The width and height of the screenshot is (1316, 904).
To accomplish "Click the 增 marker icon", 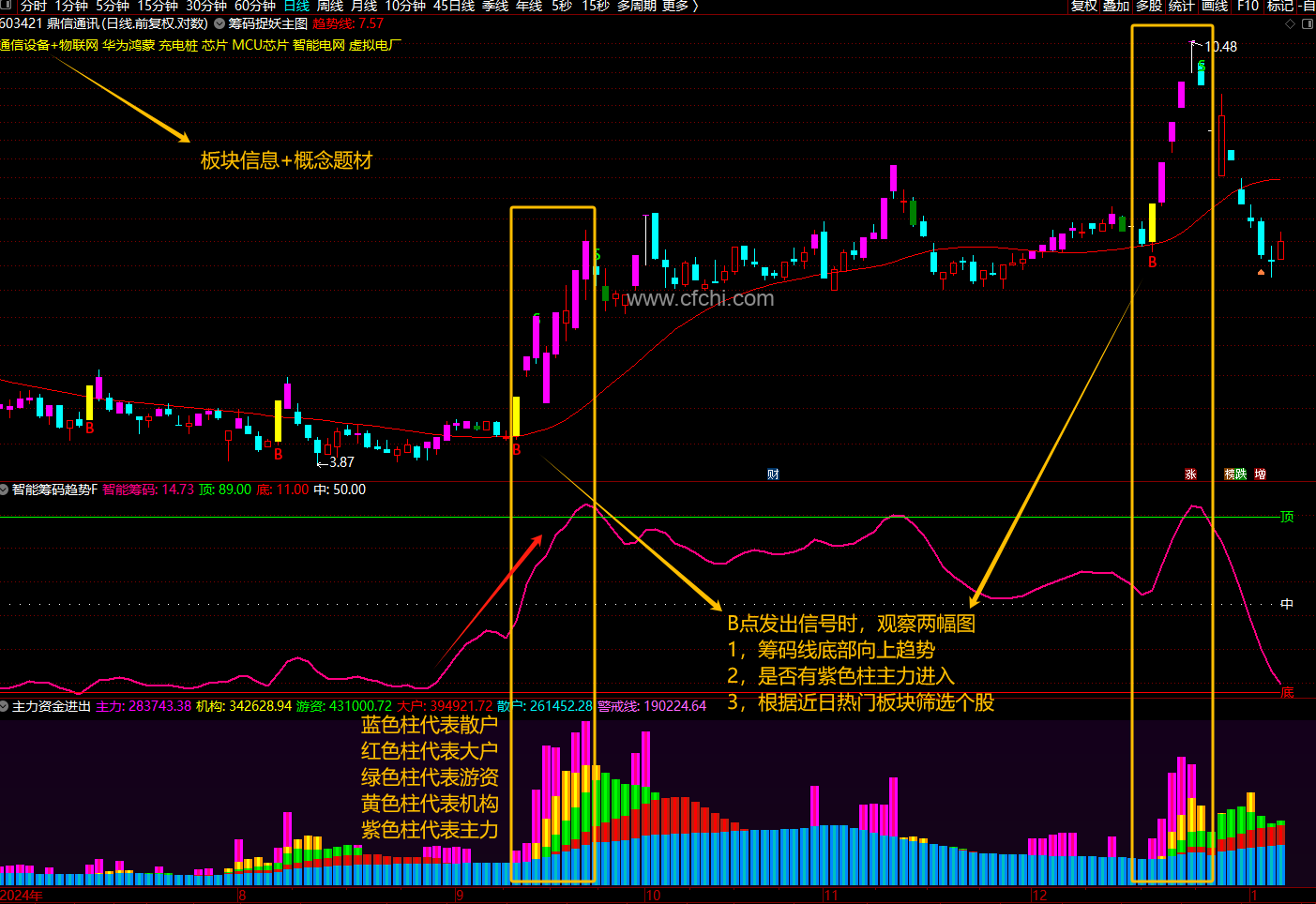I will click(1261, 475).
